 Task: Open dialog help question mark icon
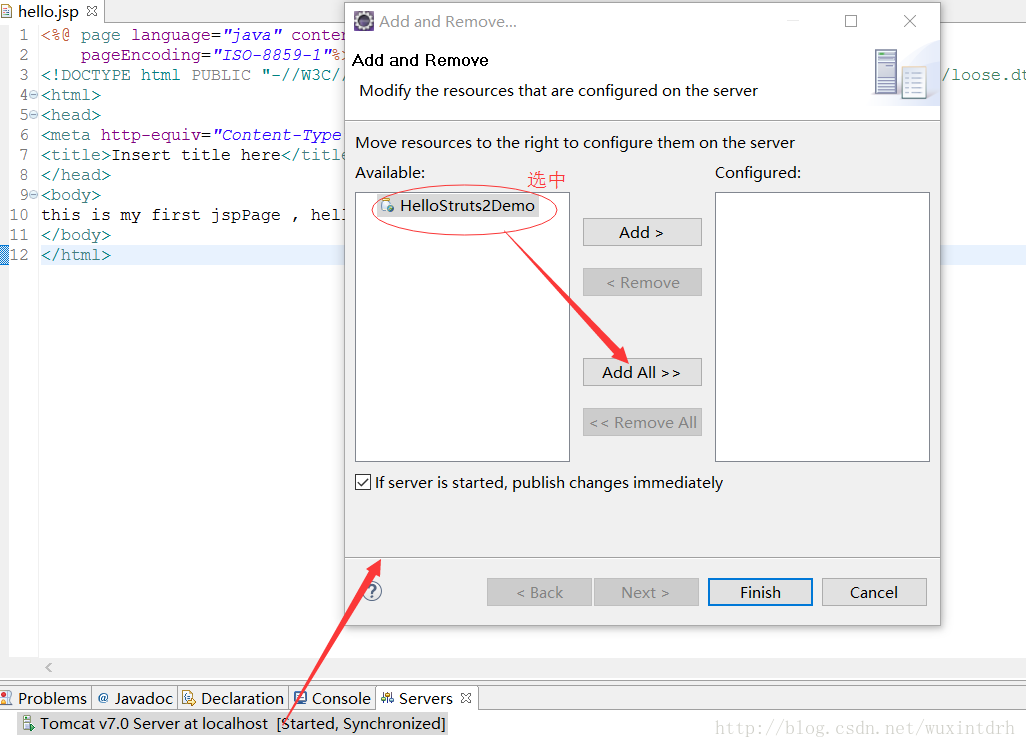click(372, 592)
